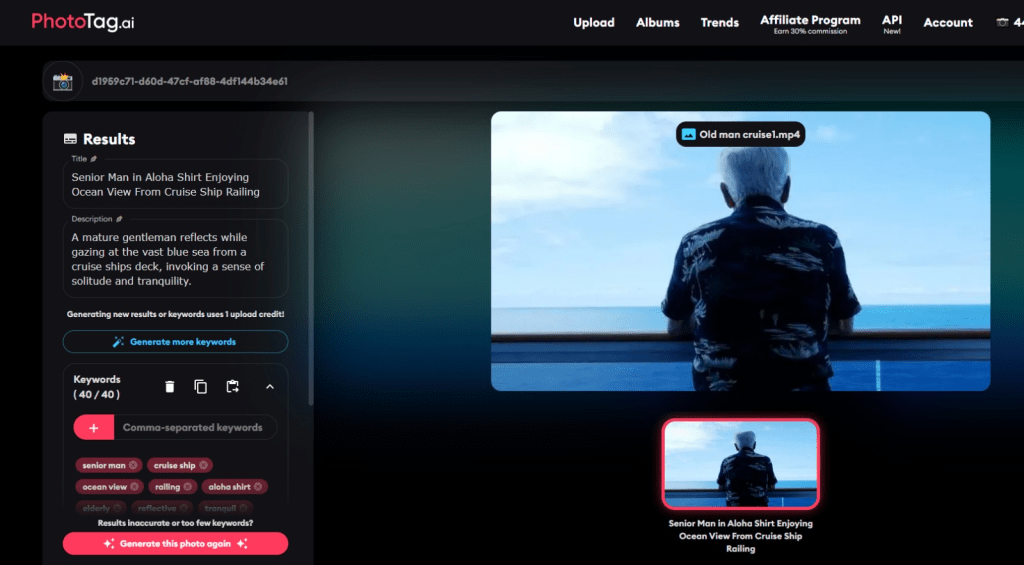This screenshot has width=1024, height=565.
Task: Collapse the Keywords section chevron
Action: point(270,387)
